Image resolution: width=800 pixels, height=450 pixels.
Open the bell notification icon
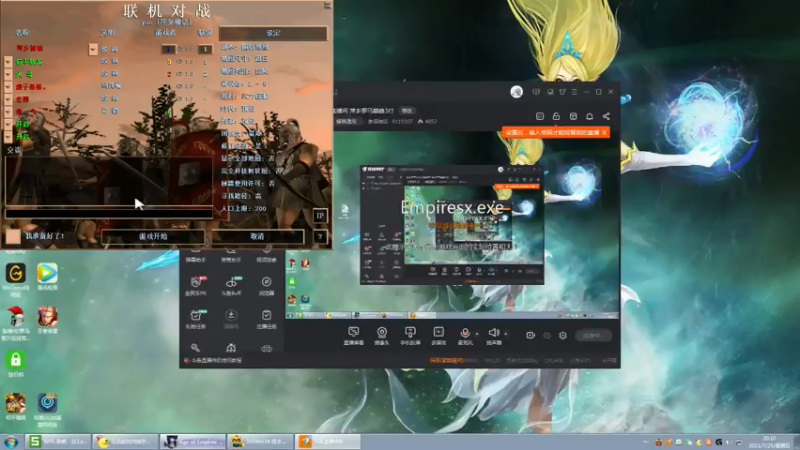589,116
